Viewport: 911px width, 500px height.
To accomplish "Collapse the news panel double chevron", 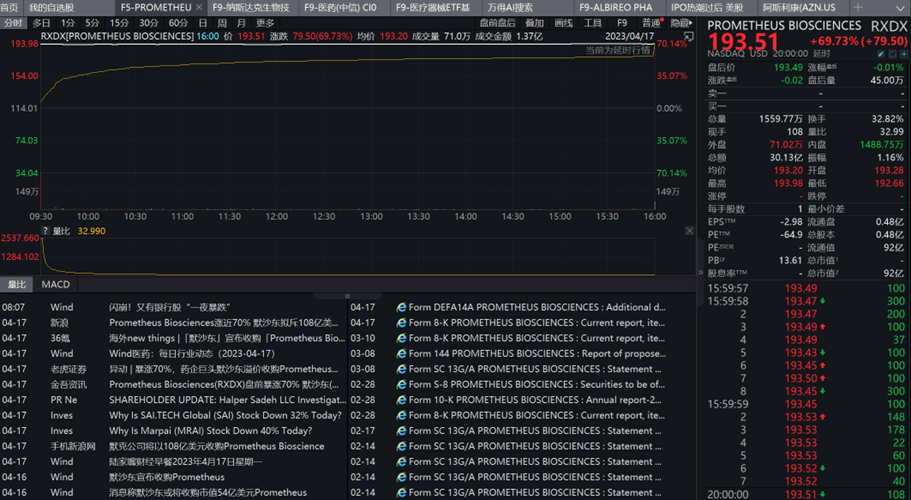I will [x=347, y=296].
